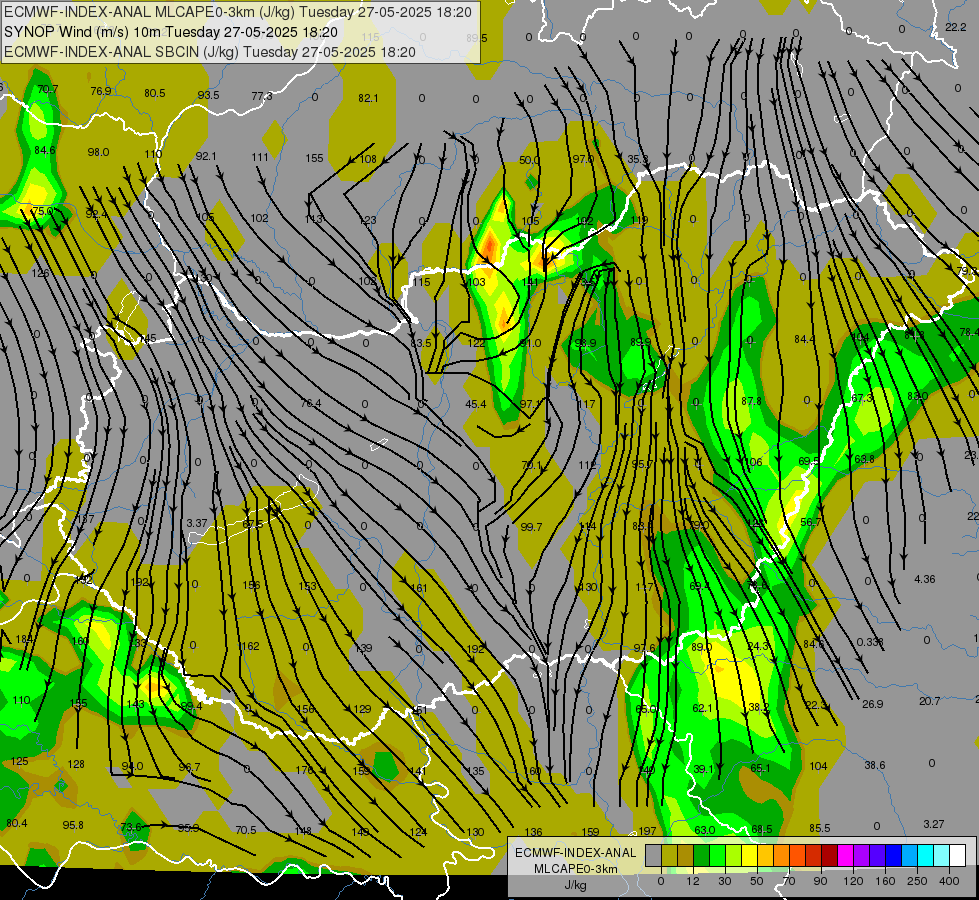Click the J/kg unit label in legend

[575, 885]
